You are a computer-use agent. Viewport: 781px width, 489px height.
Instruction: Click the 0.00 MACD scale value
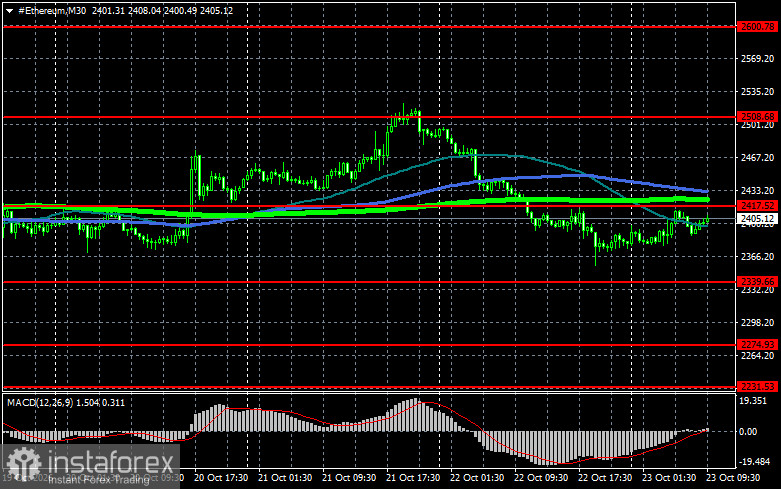(x=748, y=432)
